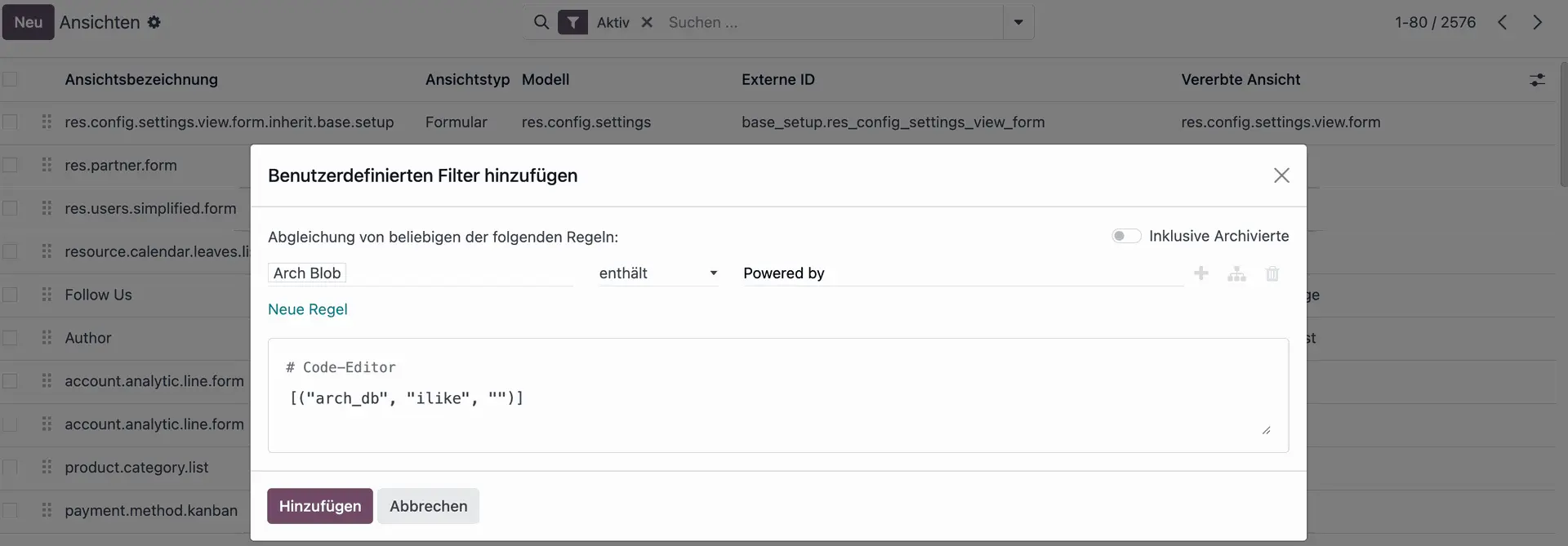Remove the Aktiv filter tag
Image resolution: width=1568 pixels, height=546 pixels.
point(647,23)
